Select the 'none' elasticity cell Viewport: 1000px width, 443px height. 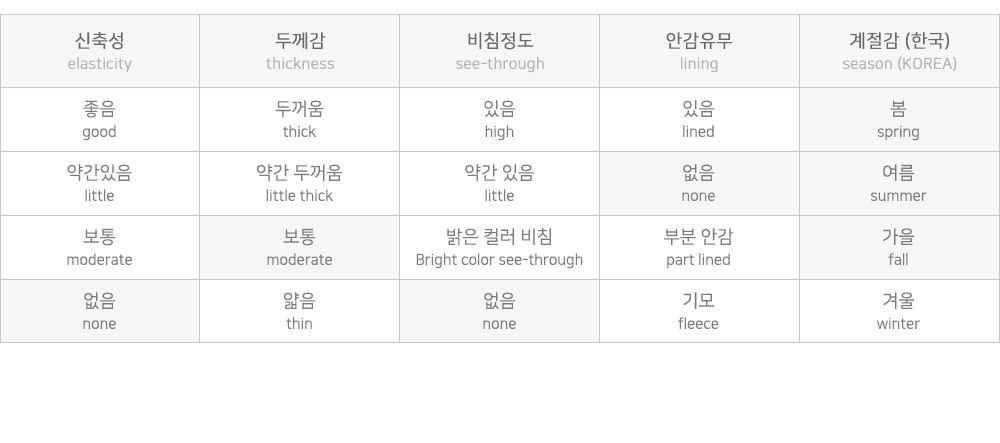[x=100, y=311]
